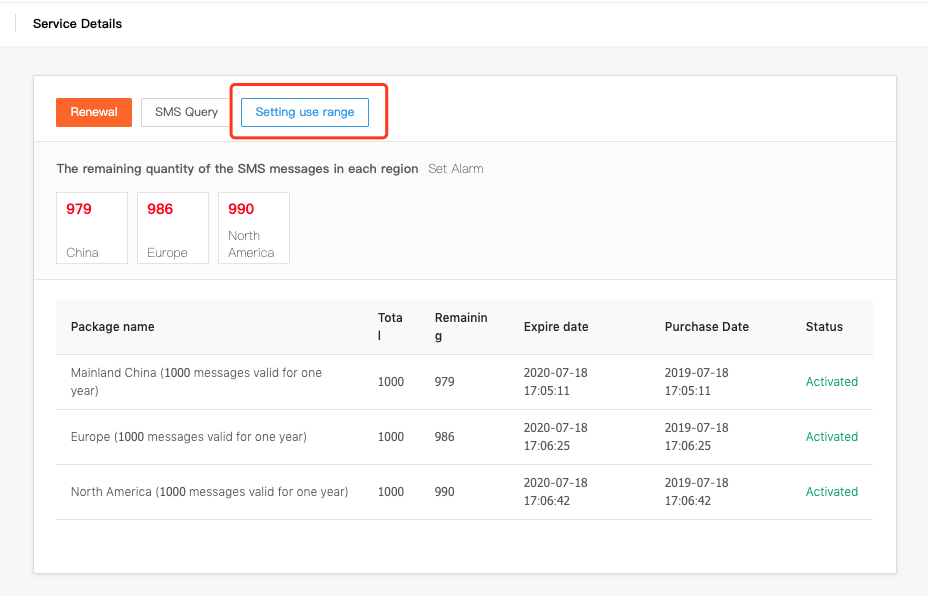Click purchase date 2019-07-18 17:06:25
Screen dimensions: 928x596
click(697, 437)
